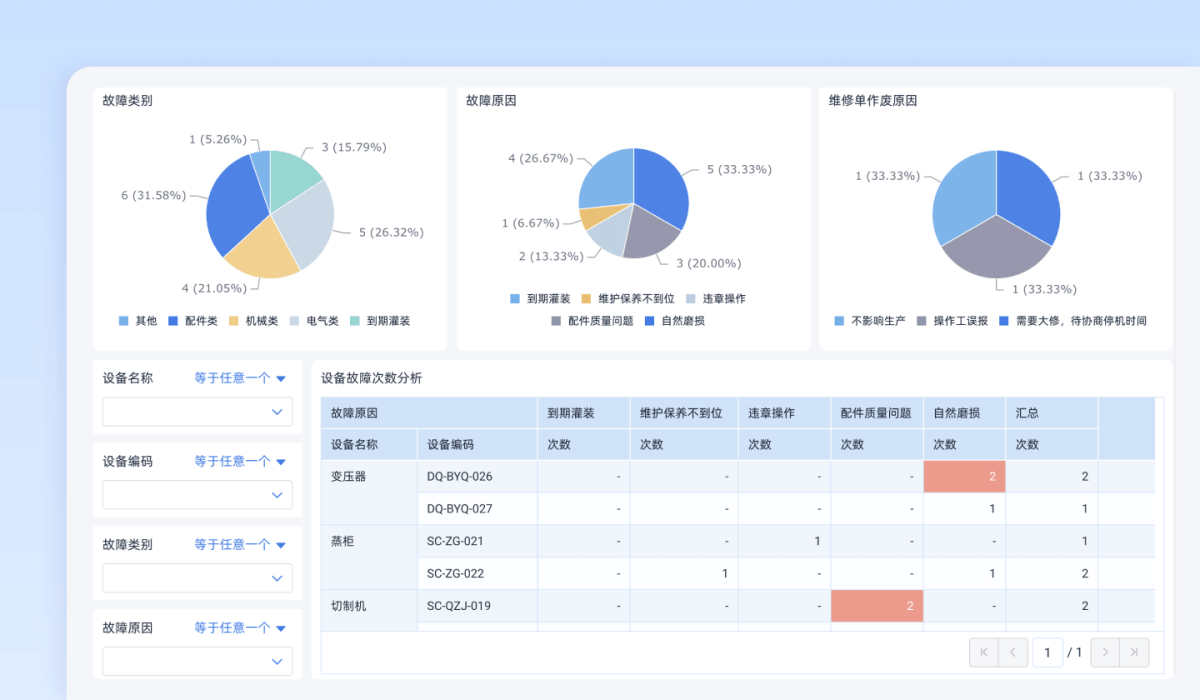
Task: Click the 4 (26.67%) slice in 故障原因
Action: point(607,180)
